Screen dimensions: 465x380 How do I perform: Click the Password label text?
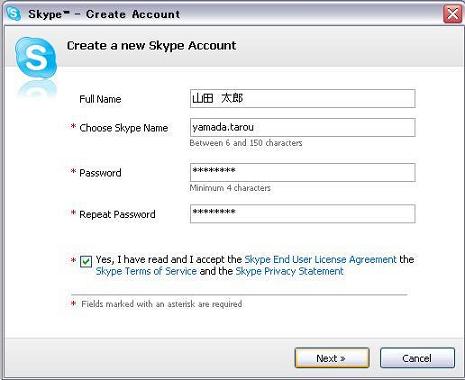tap(100, 173)
